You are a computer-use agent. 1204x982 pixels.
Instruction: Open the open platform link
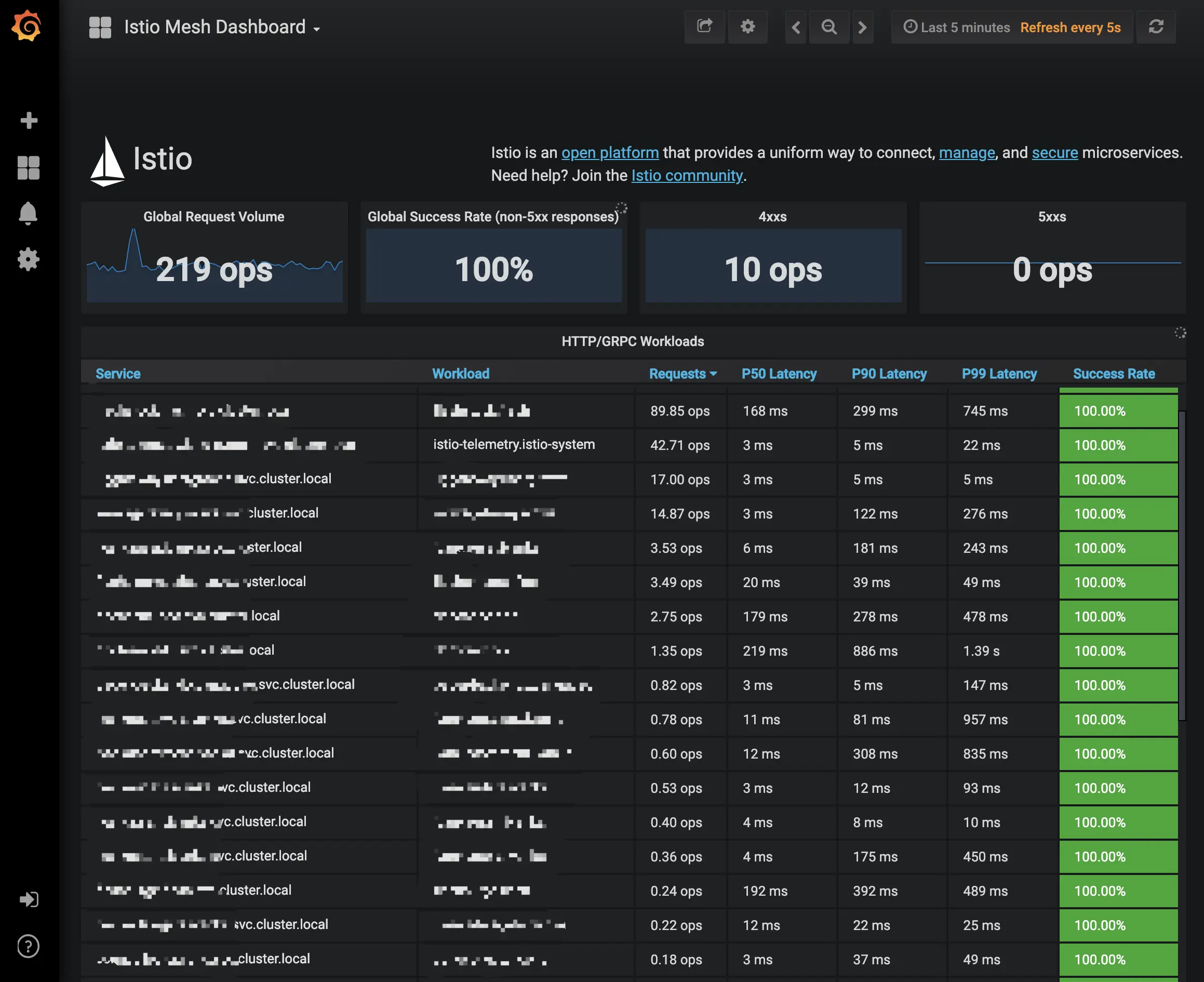pos(610,153)
